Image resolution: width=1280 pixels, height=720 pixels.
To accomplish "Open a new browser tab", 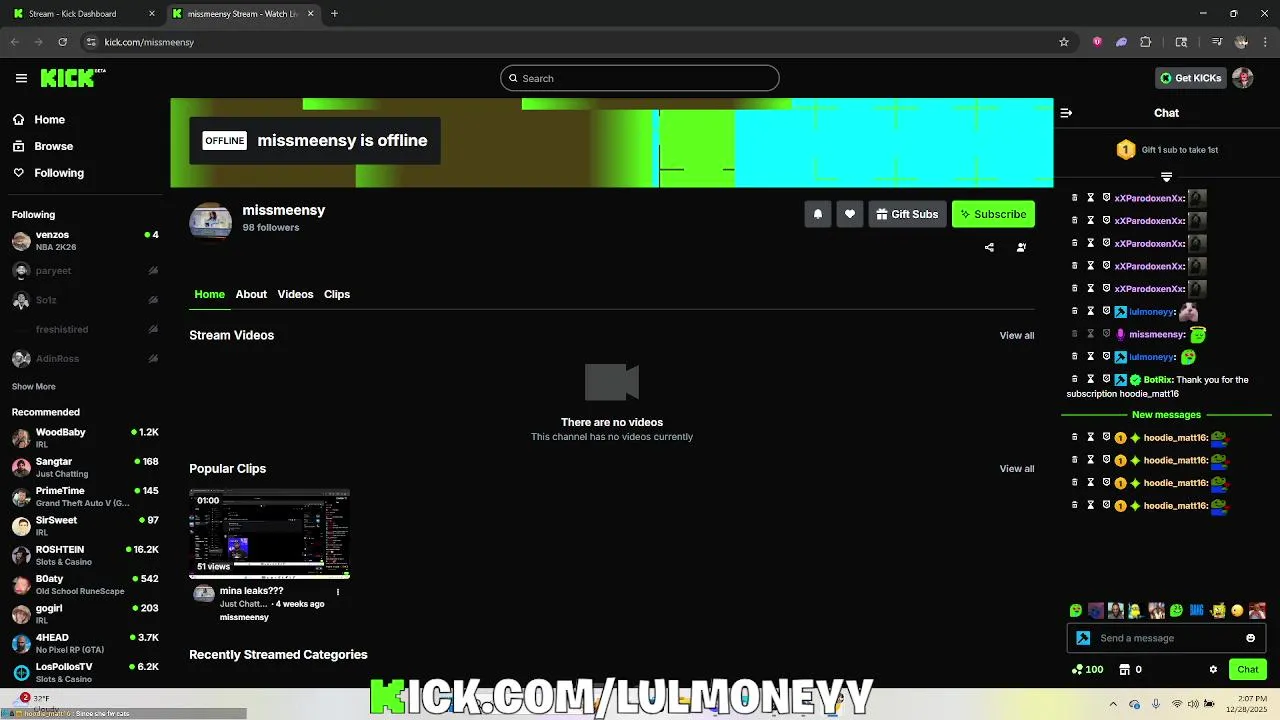I will point(334,14).
